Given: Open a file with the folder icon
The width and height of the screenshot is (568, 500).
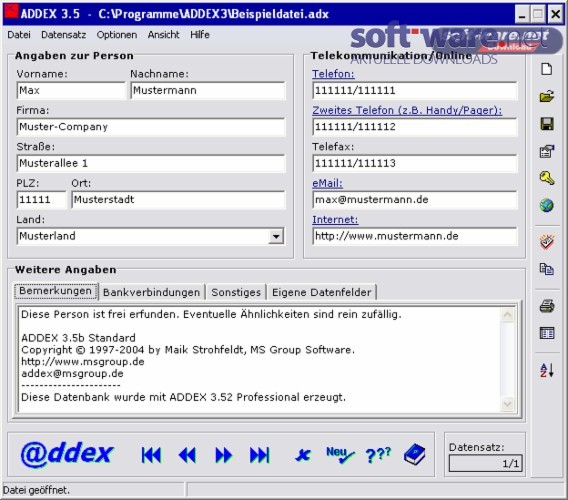Looking at the screenshot, I should (547, 96).
